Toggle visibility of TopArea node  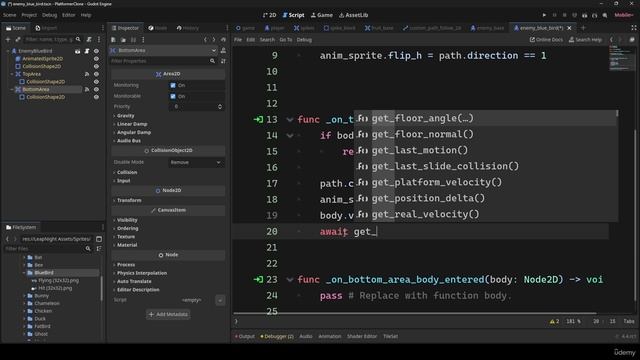click(x=96, y=74)
